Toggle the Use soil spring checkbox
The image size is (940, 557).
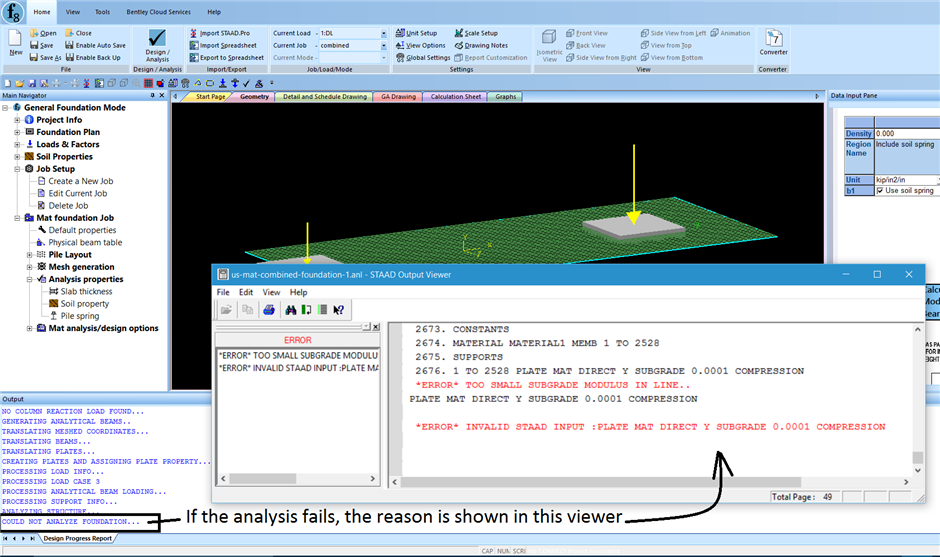tap(879, 191)
